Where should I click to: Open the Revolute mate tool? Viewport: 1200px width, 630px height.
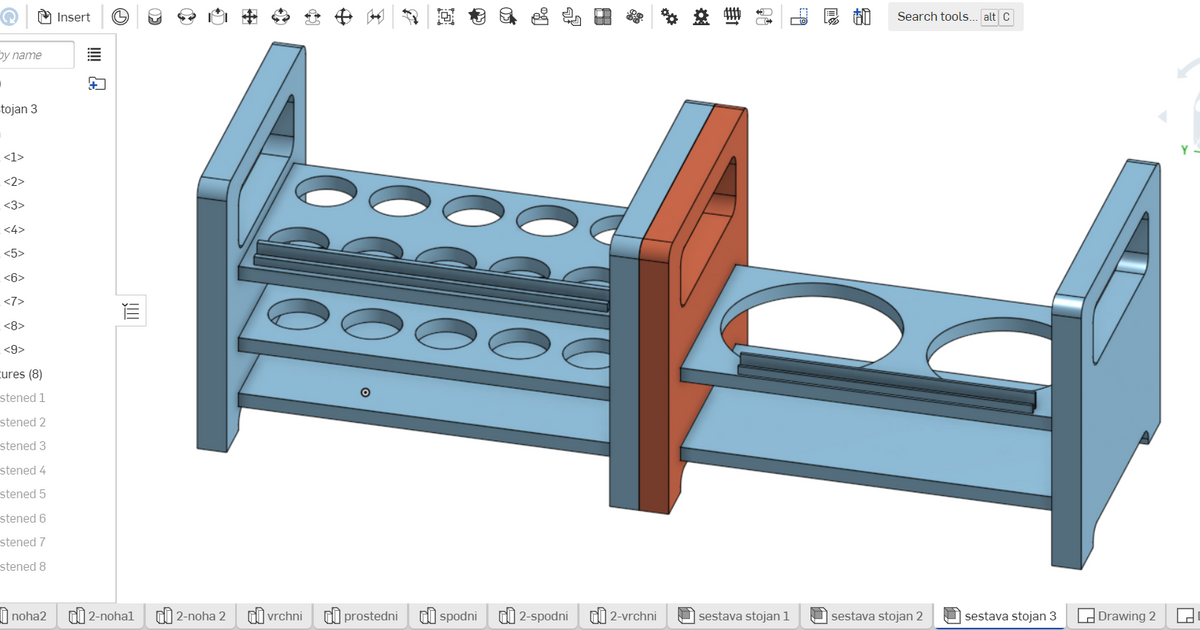point(188,16)
